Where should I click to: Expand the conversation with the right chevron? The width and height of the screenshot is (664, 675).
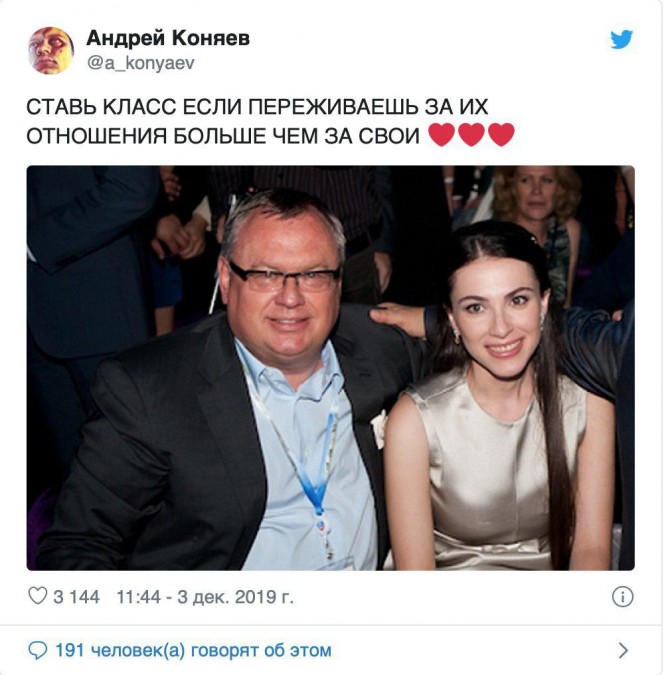pos(623,650)
